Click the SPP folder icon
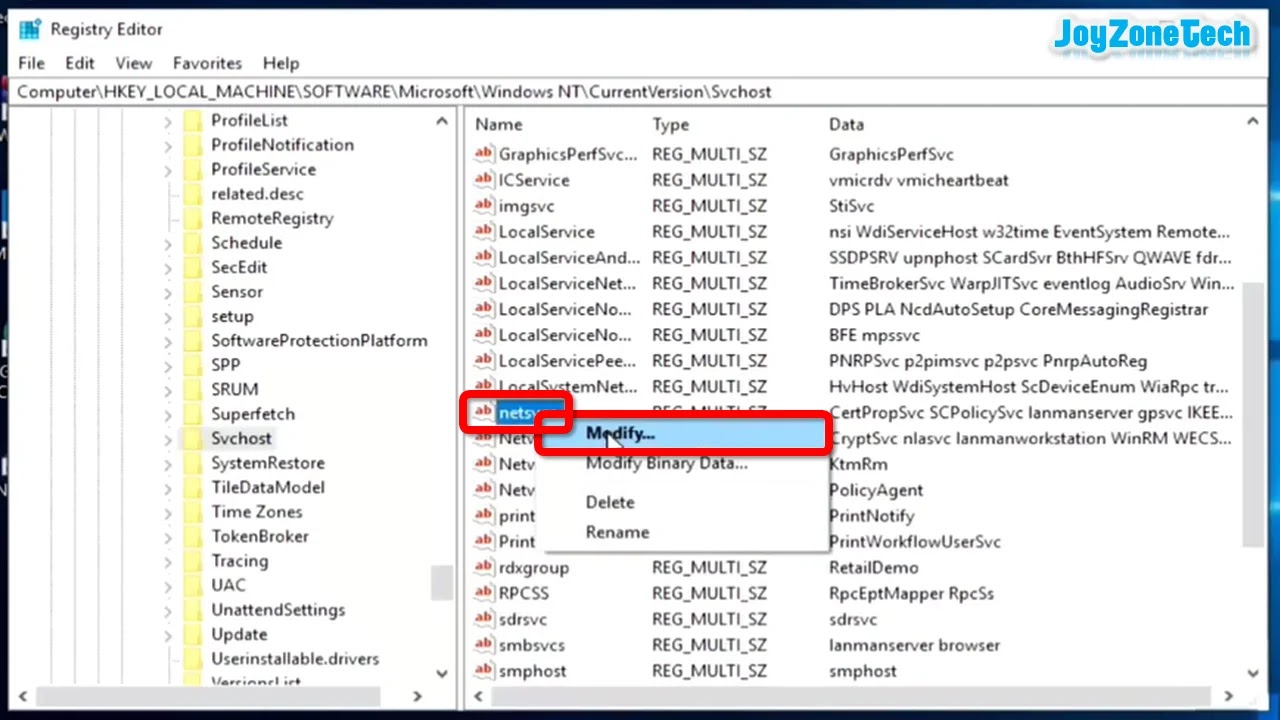The image size is (1280, 720). [193, 365]
